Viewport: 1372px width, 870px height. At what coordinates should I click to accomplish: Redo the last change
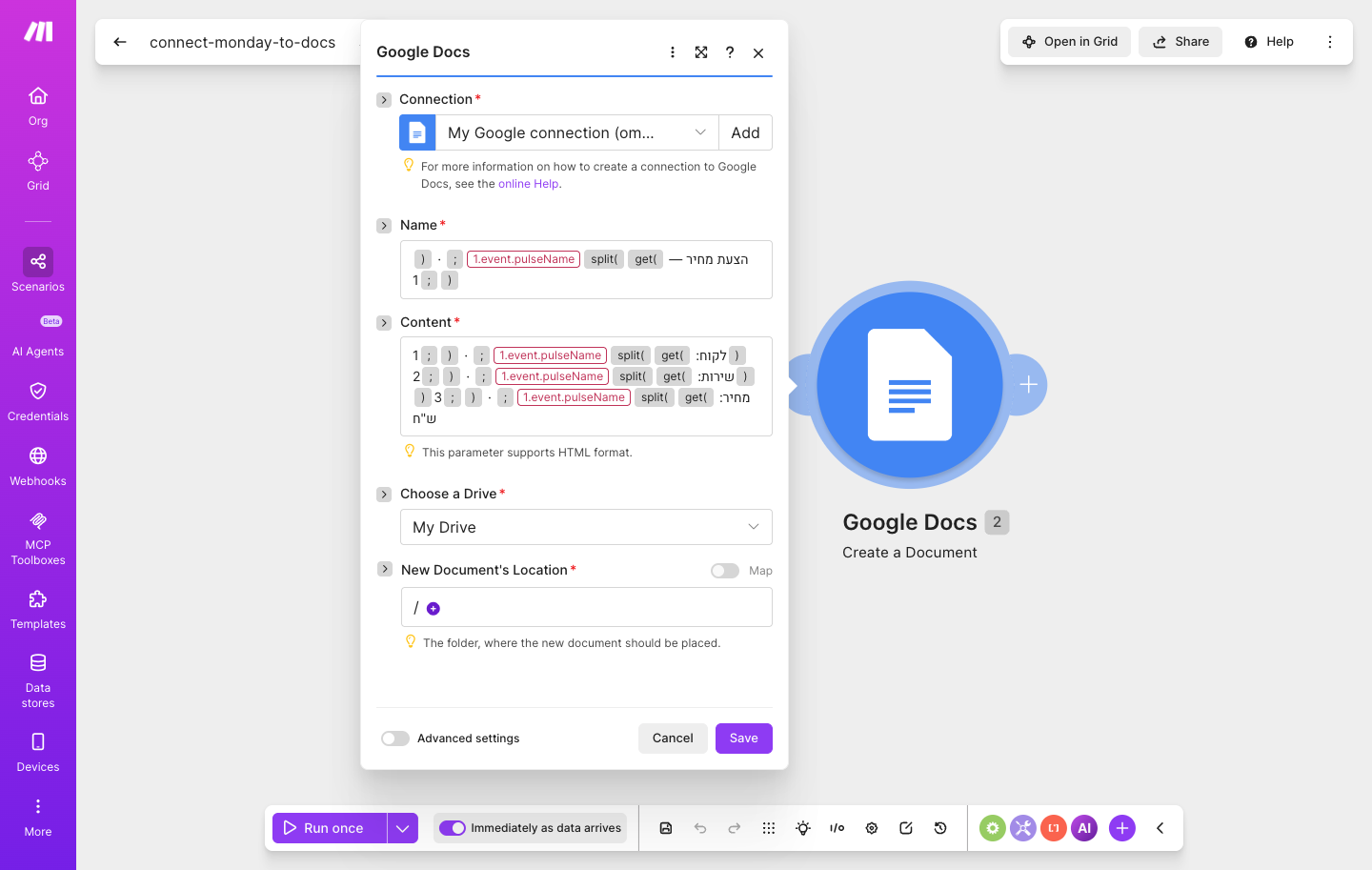735,828
